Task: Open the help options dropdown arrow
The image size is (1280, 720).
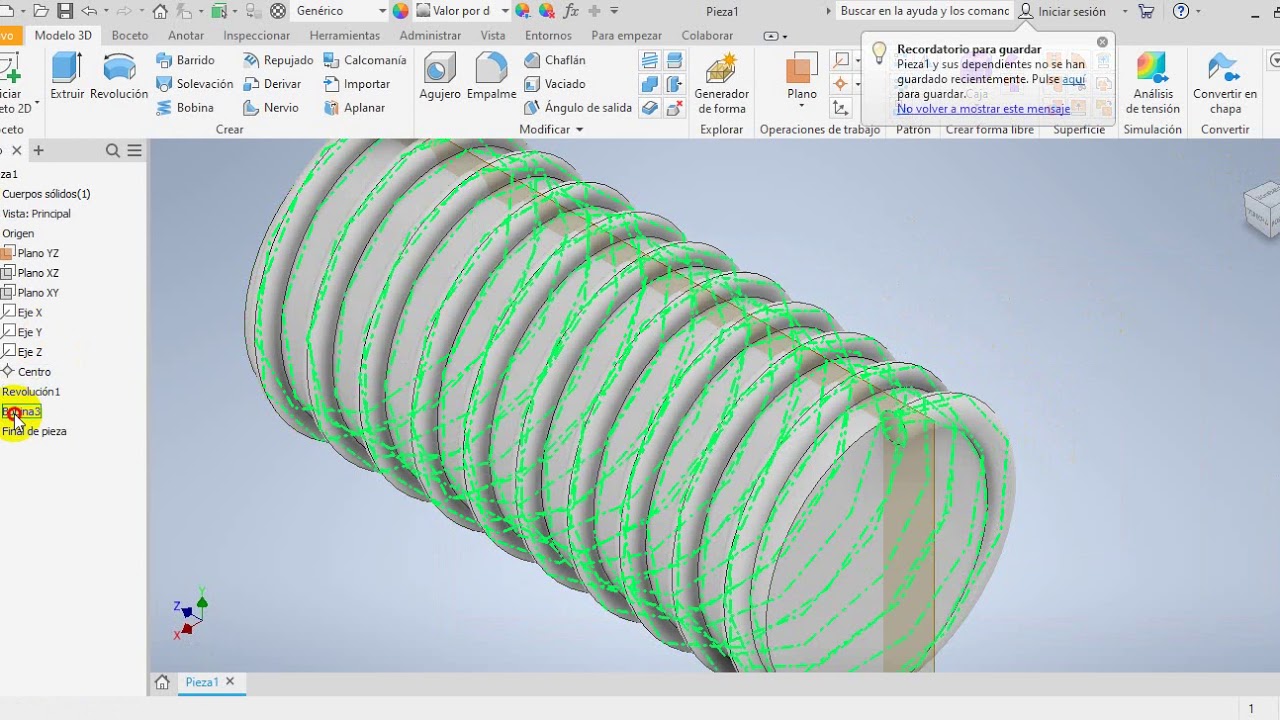Action: pyautogui.click(x=1199, y=11)
